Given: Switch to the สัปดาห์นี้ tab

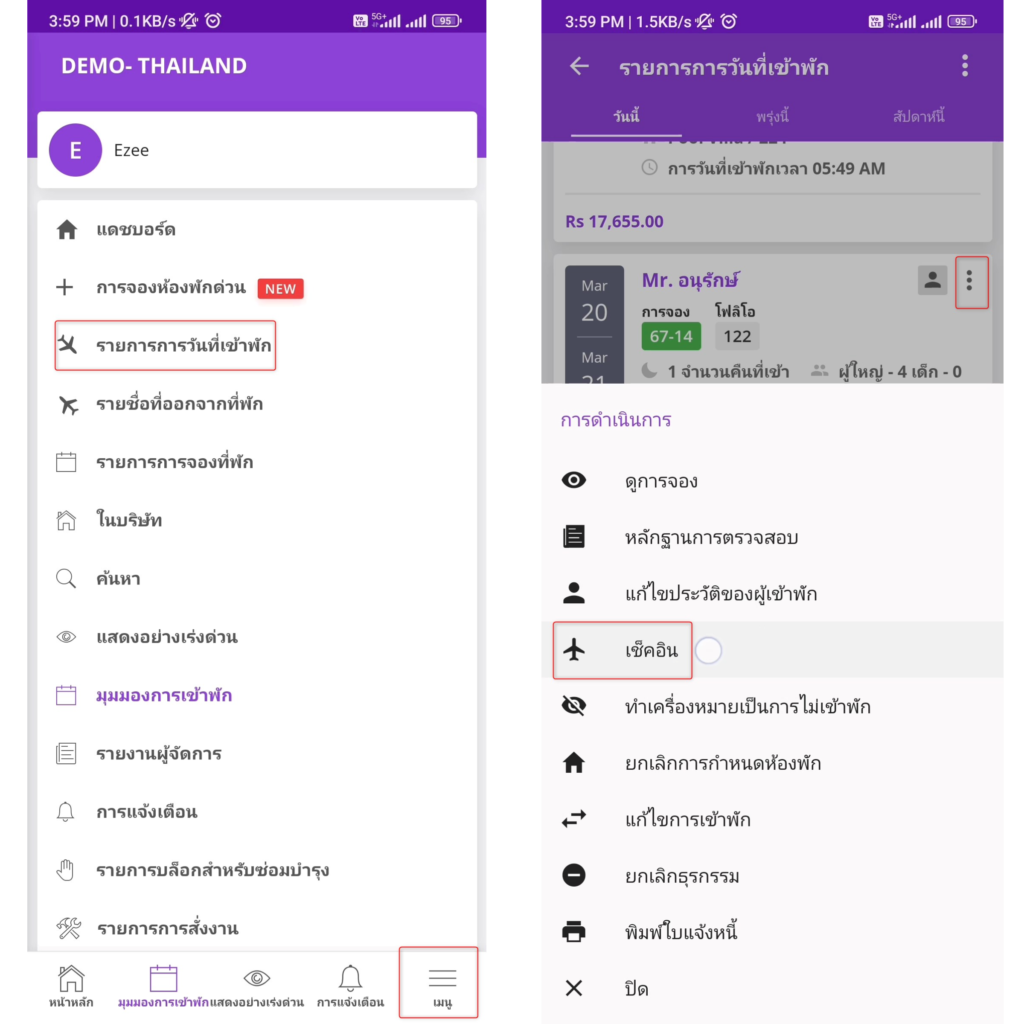Looking at the screenshot, I should [919, 117].
